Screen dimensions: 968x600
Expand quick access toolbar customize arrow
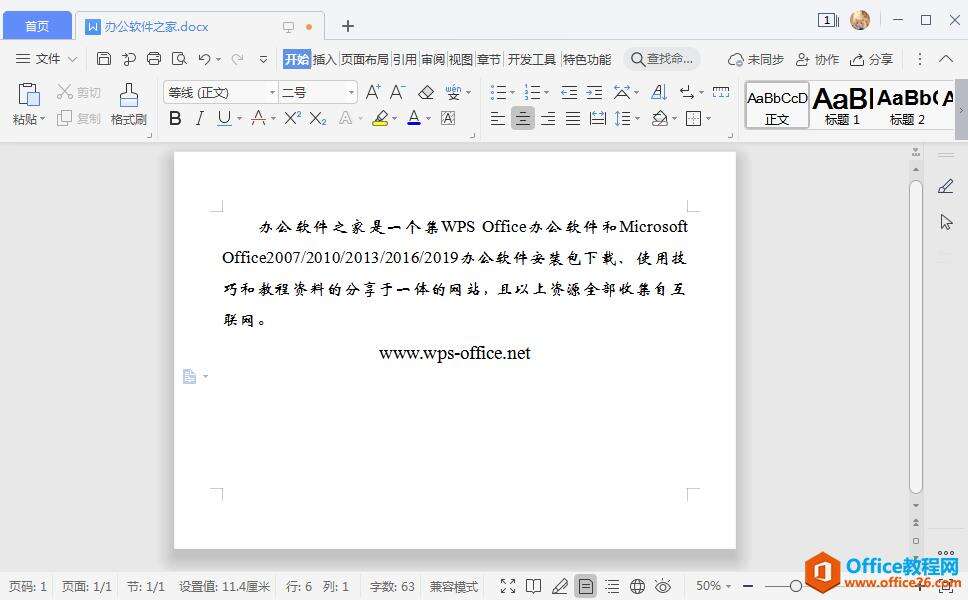coord(263,59)
